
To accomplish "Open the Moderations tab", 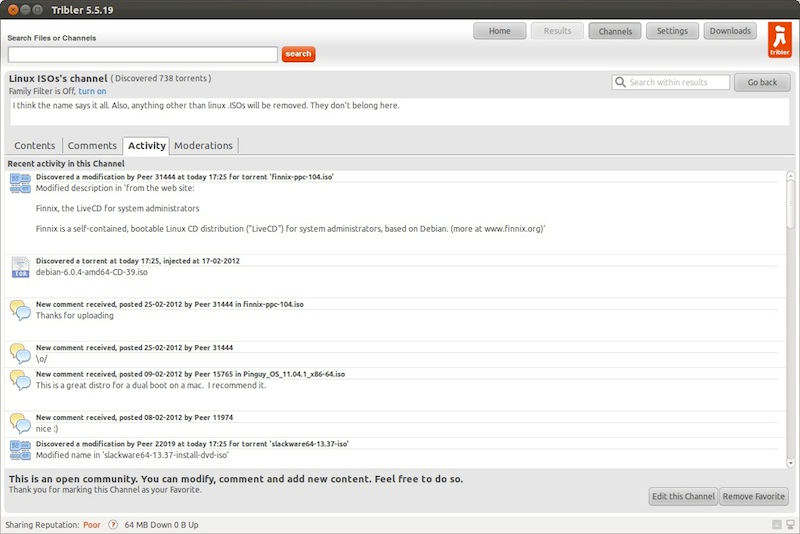I will (203, 146).
